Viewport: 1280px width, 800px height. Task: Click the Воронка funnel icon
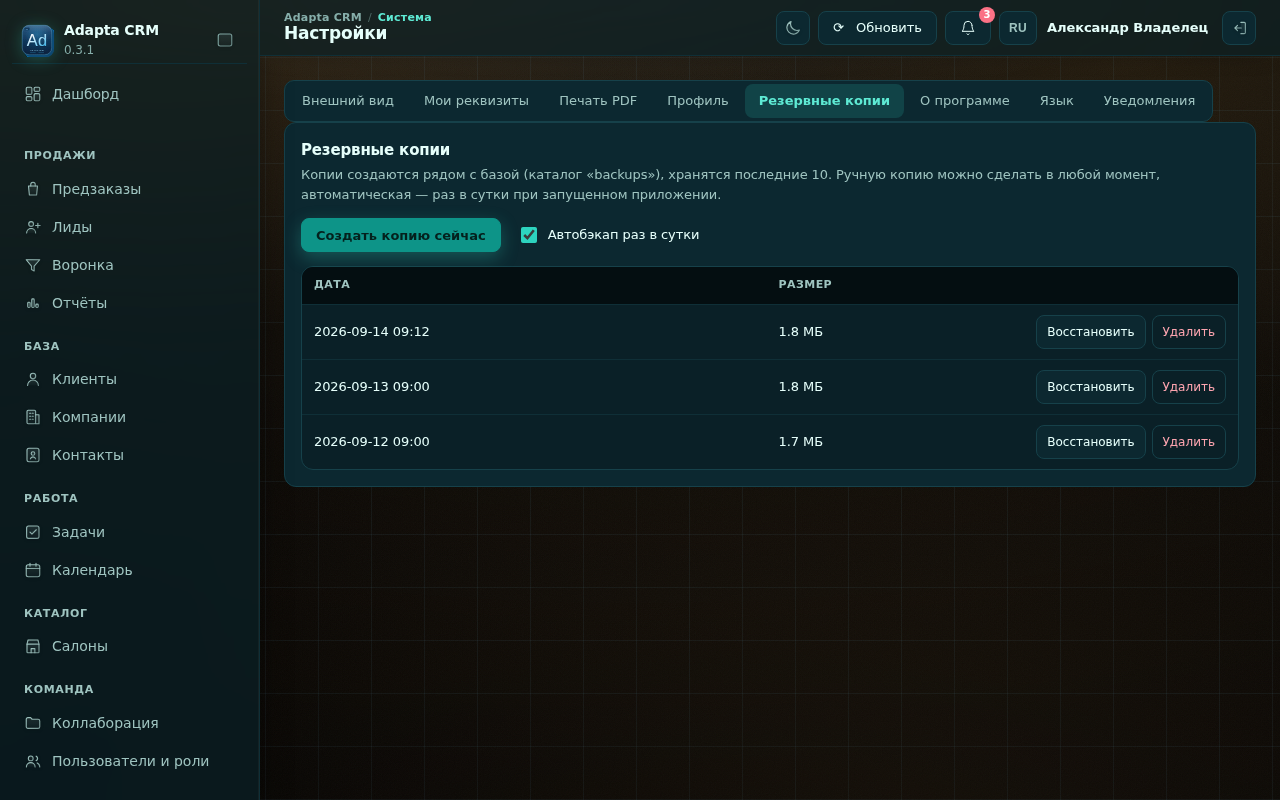pyautogui.click(x=33, y=265)
